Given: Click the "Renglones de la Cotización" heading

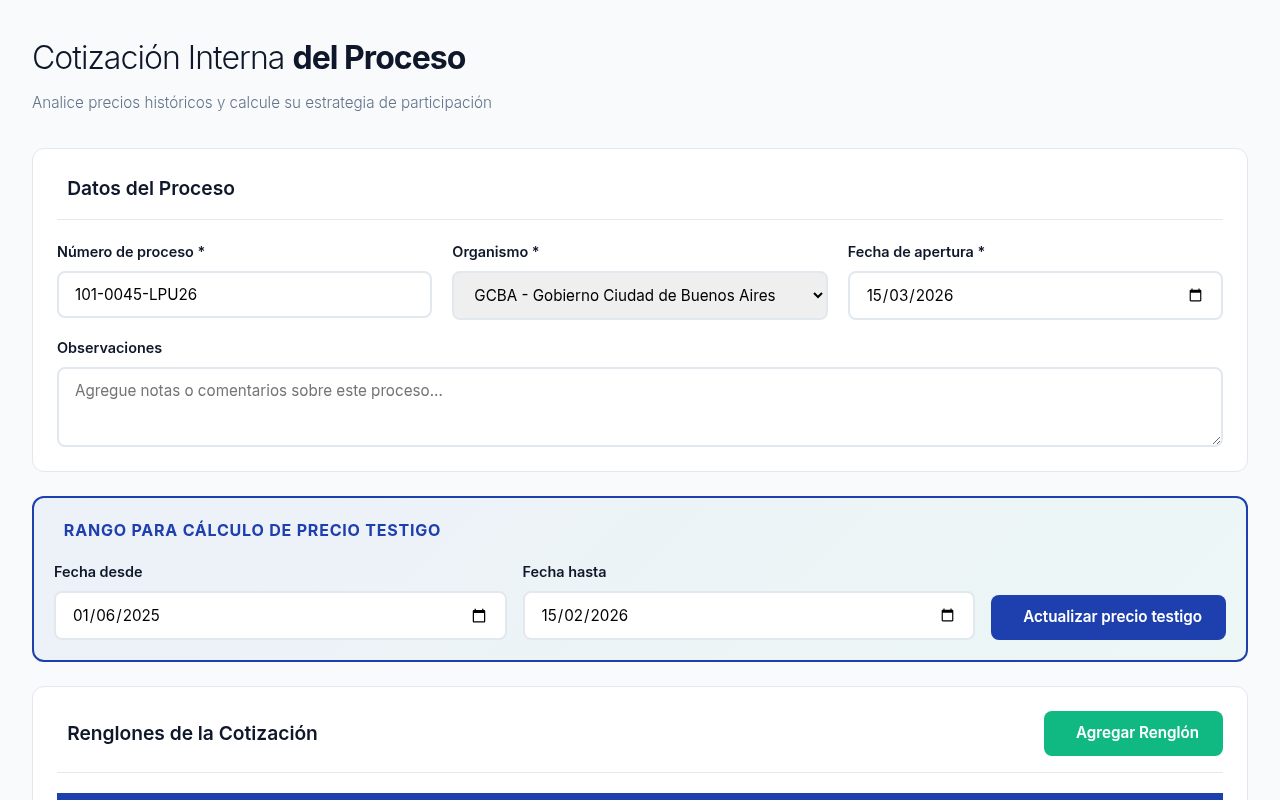Looking at the screenshot, I should pos(192,733).
